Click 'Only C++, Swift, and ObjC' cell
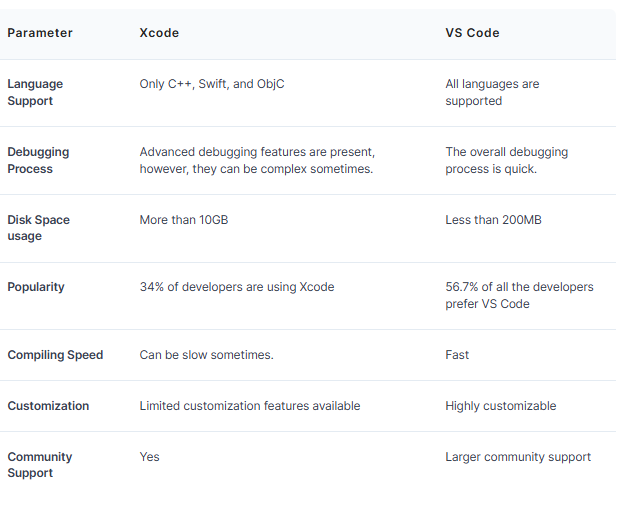The height and width of the screenshot is (509, 623). pyautogui.click(x=212, y=84)
